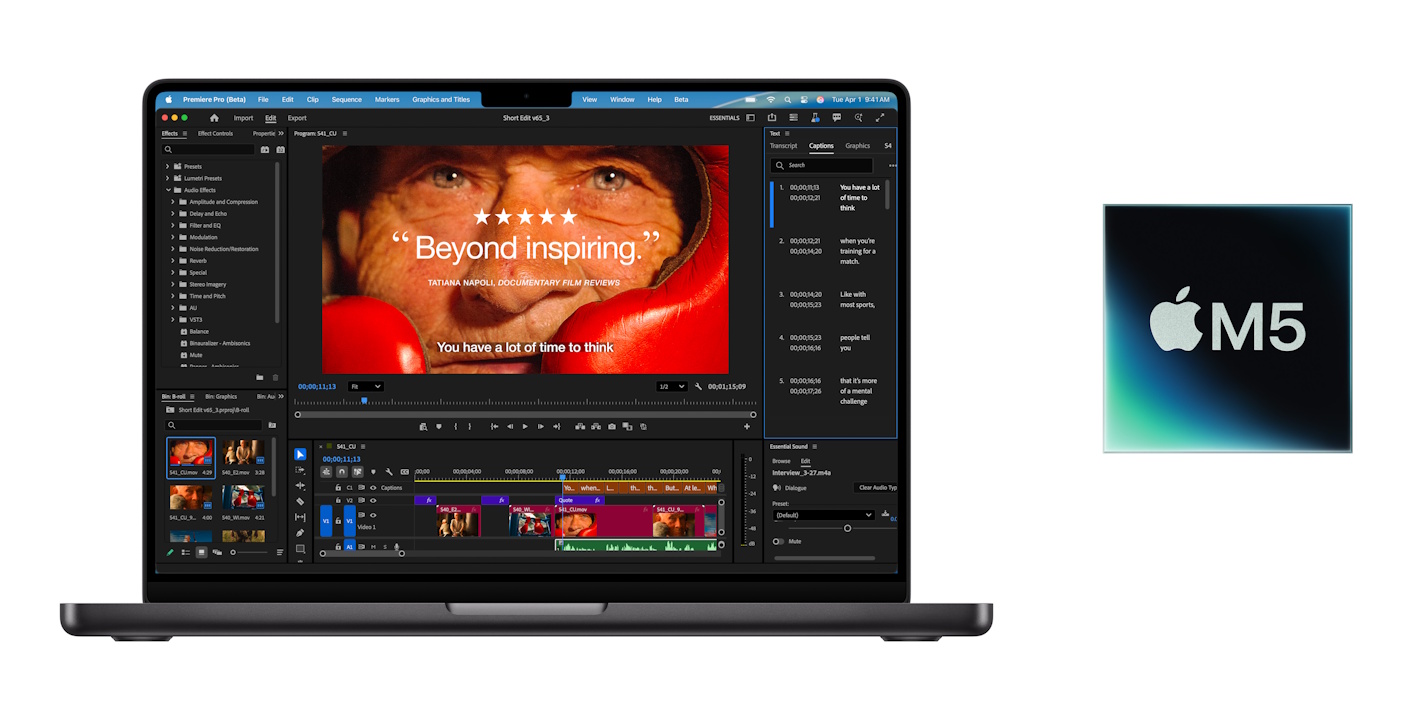Select the Razor tool in the toolbar
1414x720 pixels.
tap(300, 501)
